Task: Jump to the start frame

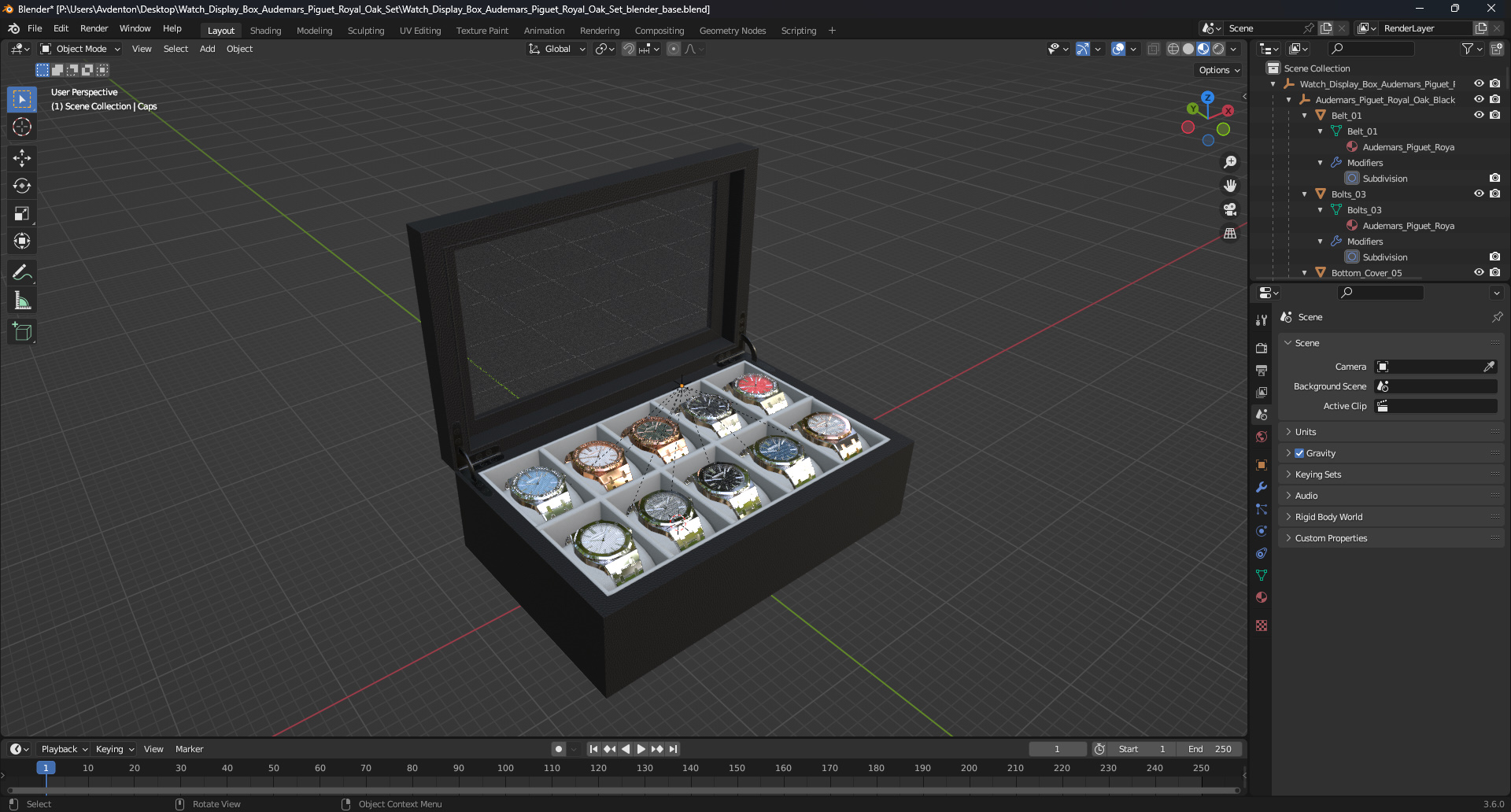Action: 593,749
